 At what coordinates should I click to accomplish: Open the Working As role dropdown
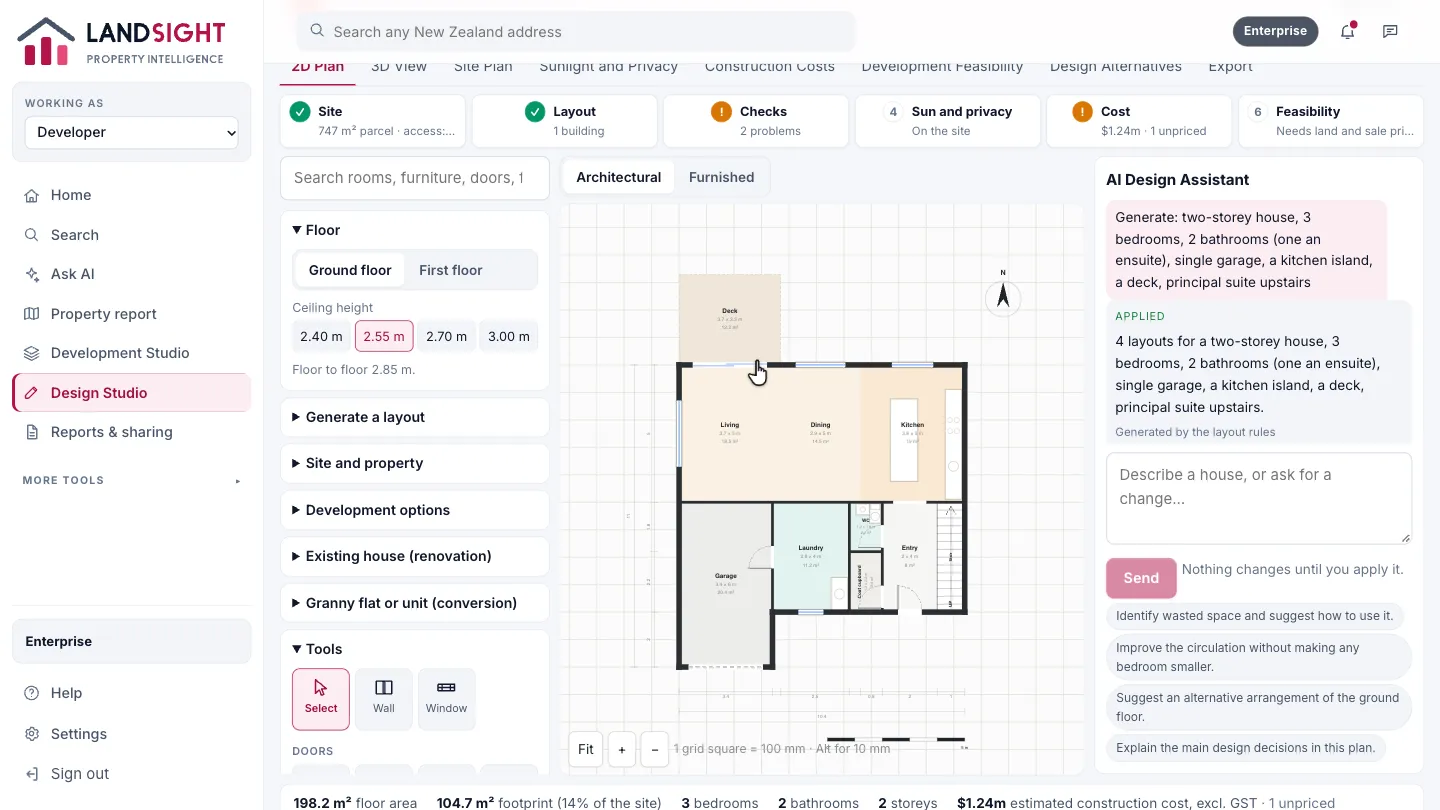click(132, 132)
